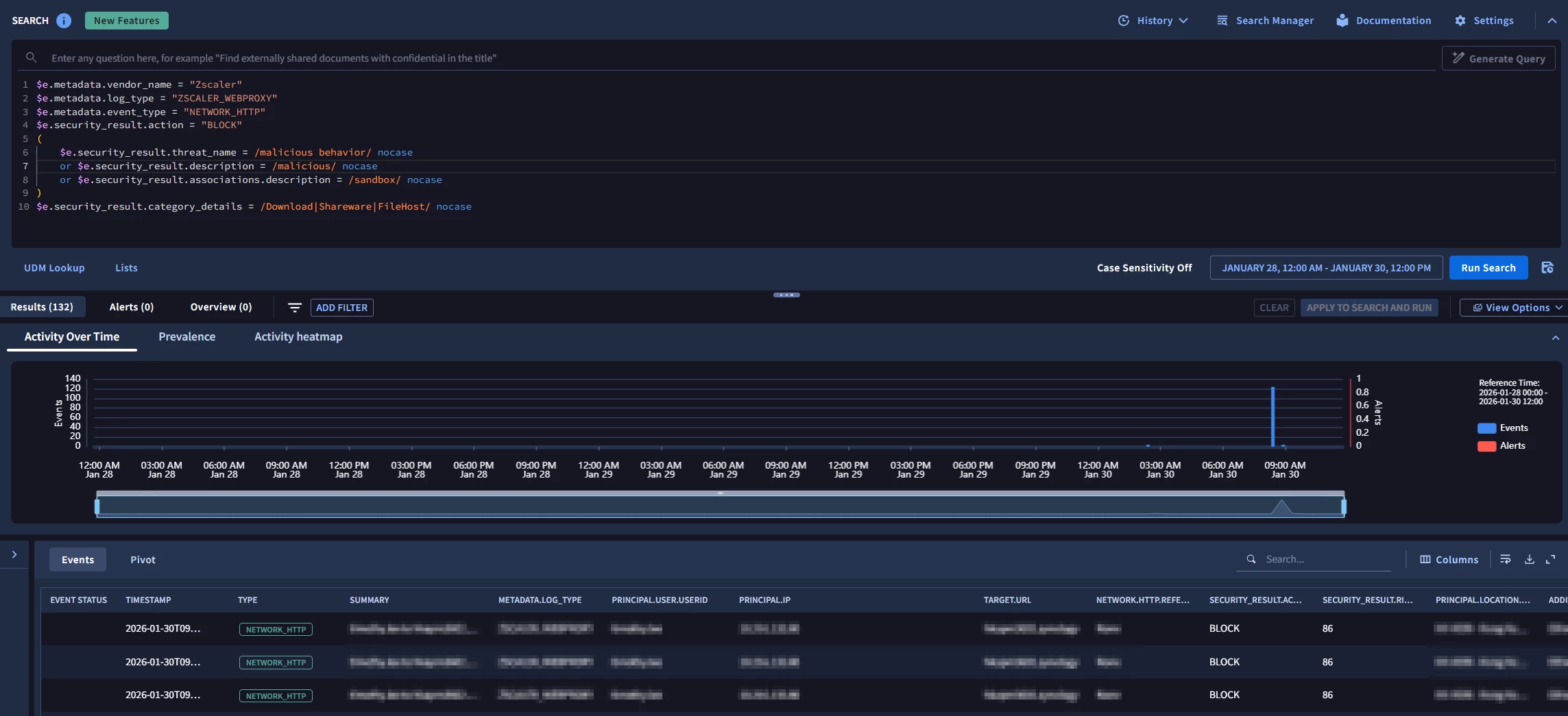Click the Search info icon
The image size is (1568, 716).
click(x=64, y=21)
